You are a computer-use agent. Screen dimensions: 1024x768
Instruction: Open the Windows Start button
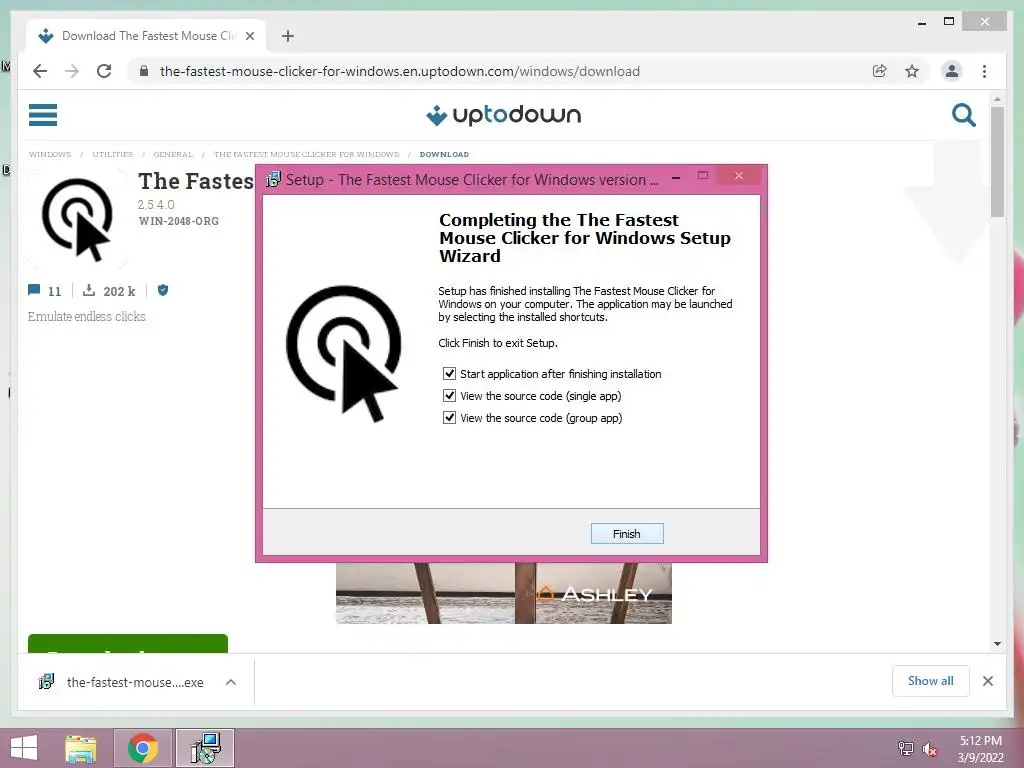(x=24, y=748)
